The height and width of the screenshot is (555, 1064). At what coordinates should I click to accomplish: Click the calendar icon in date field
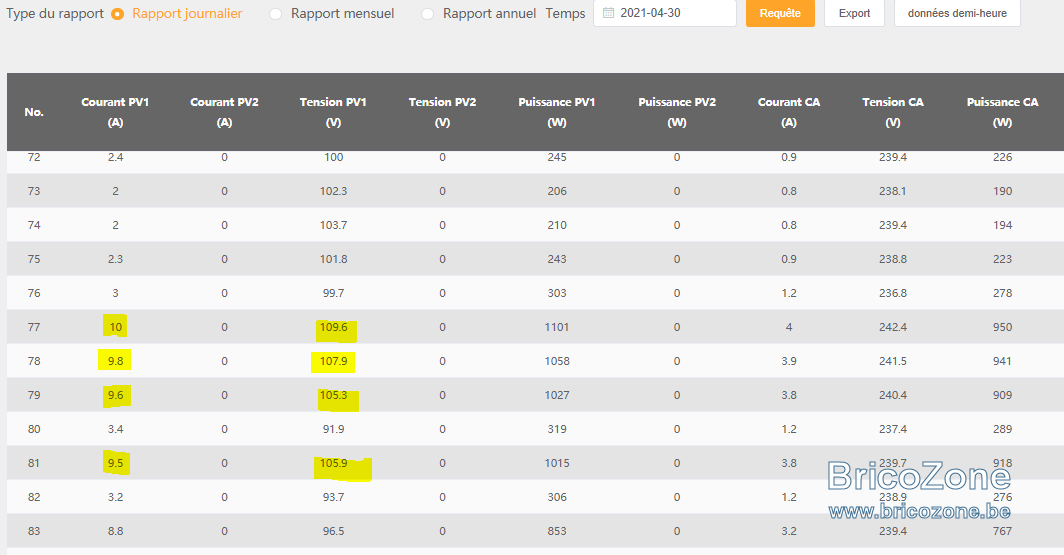609,13
